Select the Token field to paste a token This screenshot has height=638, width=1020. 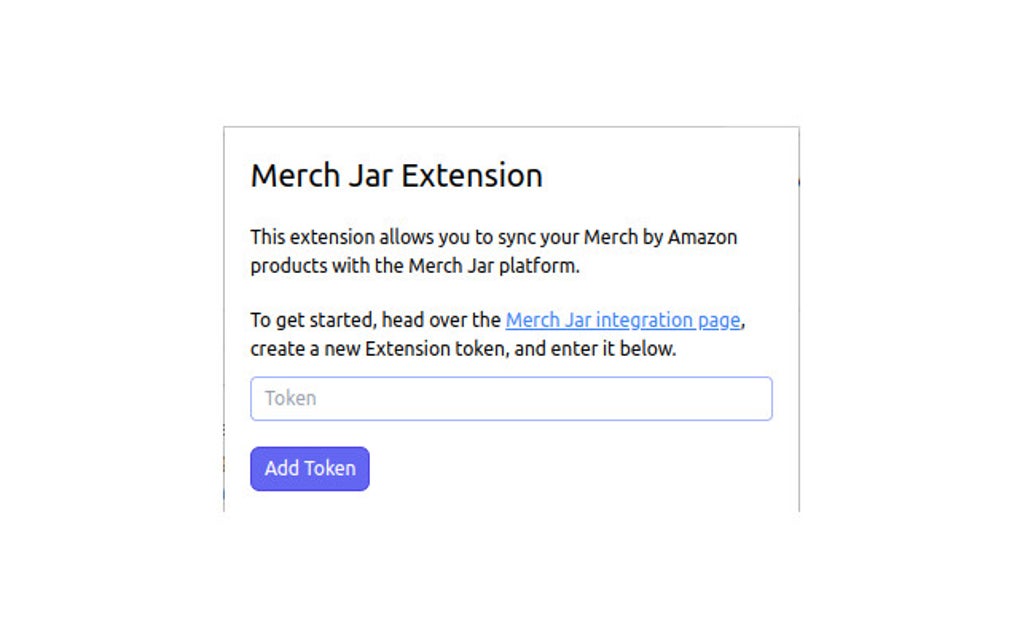pyautogui.click(x=511, y=398)
